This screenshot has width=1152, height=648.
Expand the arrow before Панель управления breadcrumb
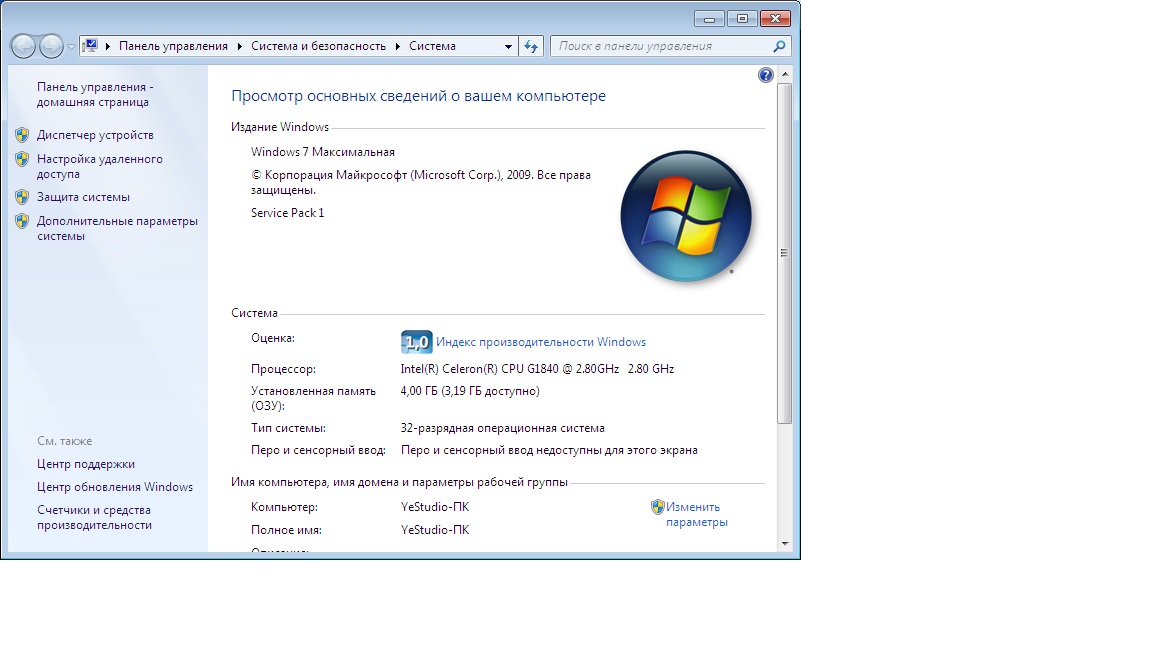[108, 46]
